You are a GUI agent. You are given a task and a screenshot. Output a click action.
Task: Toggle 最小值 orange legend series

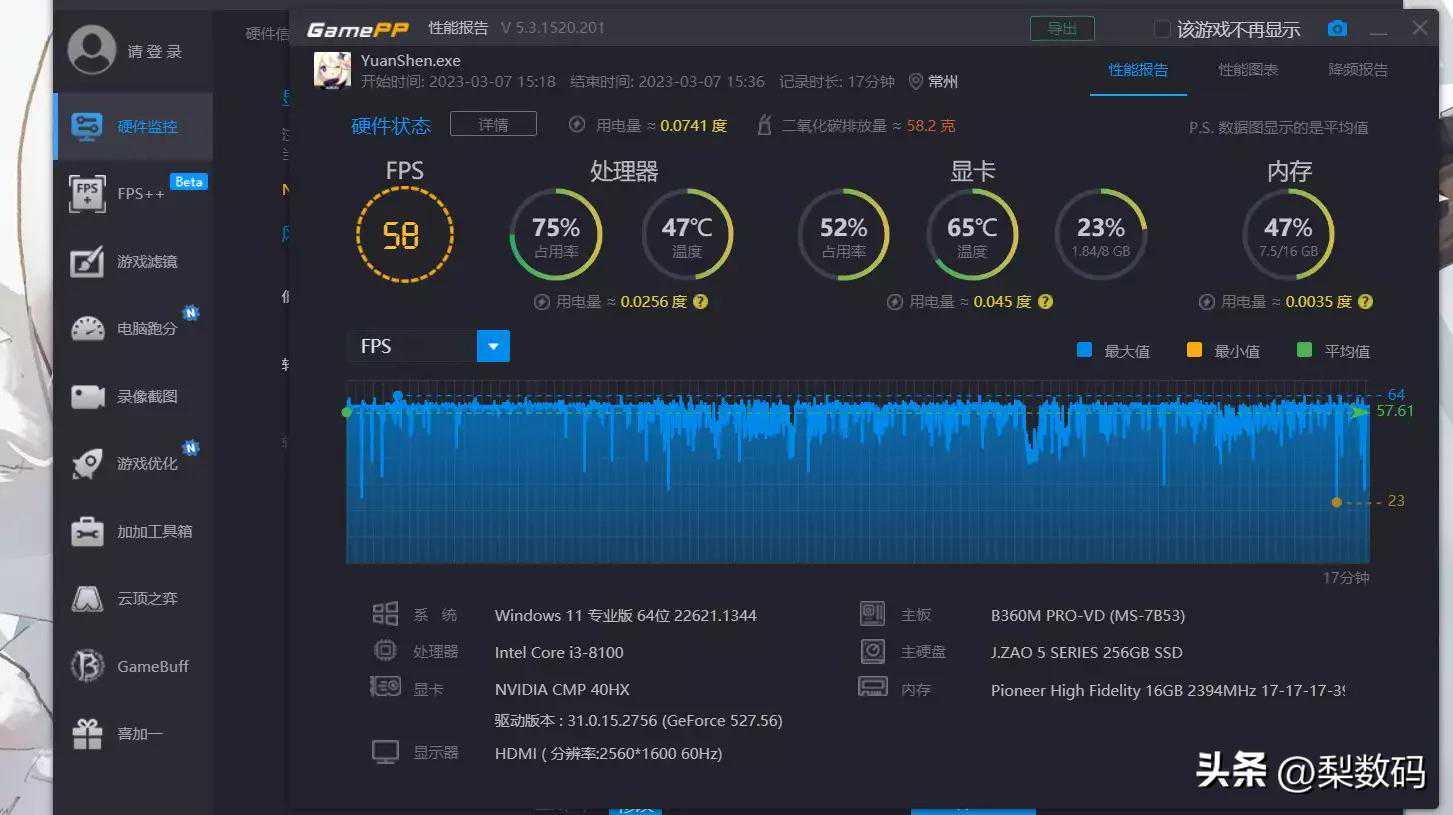click(x=1194, y=350)
